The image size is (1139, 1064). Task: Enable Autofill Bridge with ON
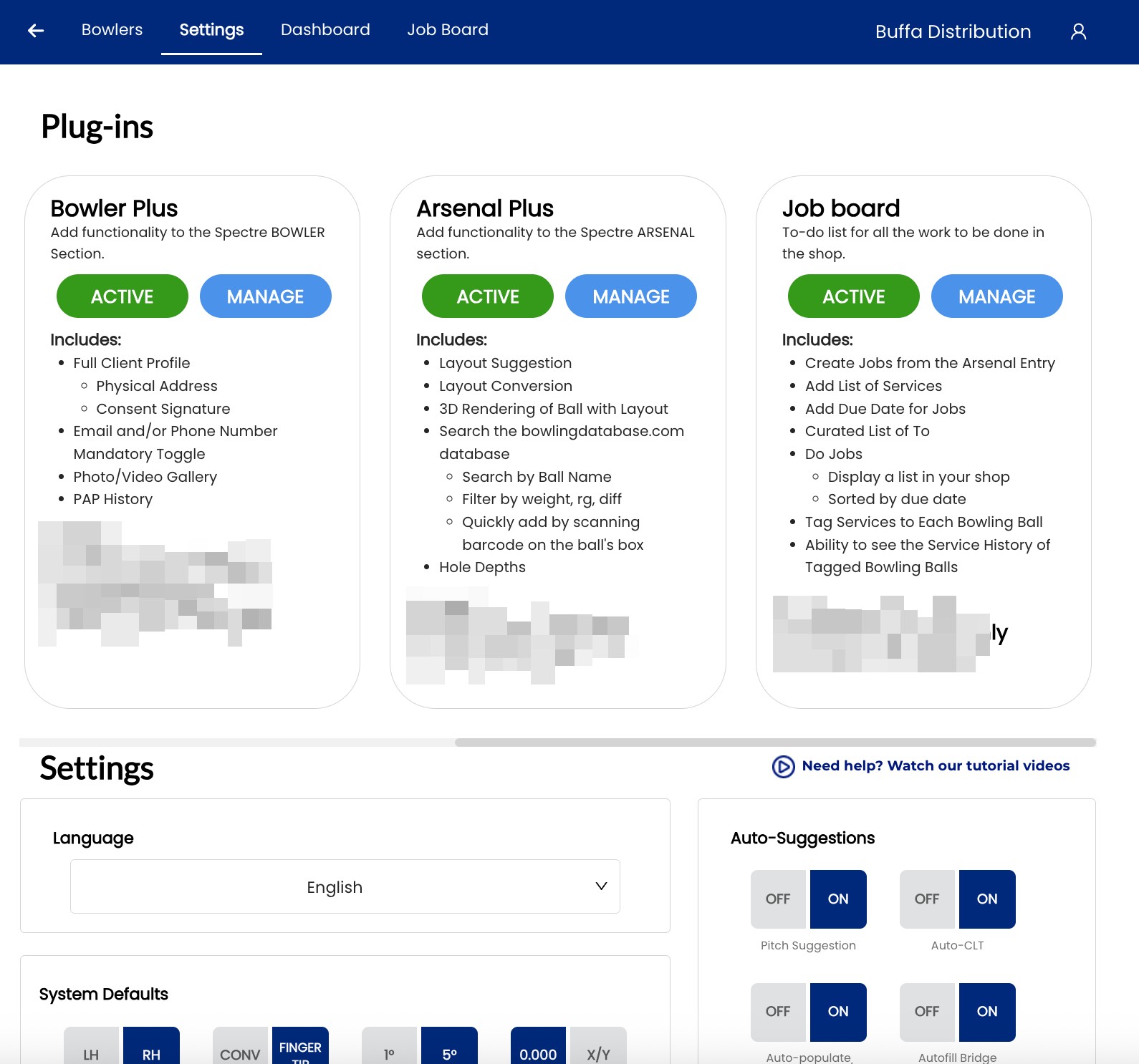[x=987, y=1012]
